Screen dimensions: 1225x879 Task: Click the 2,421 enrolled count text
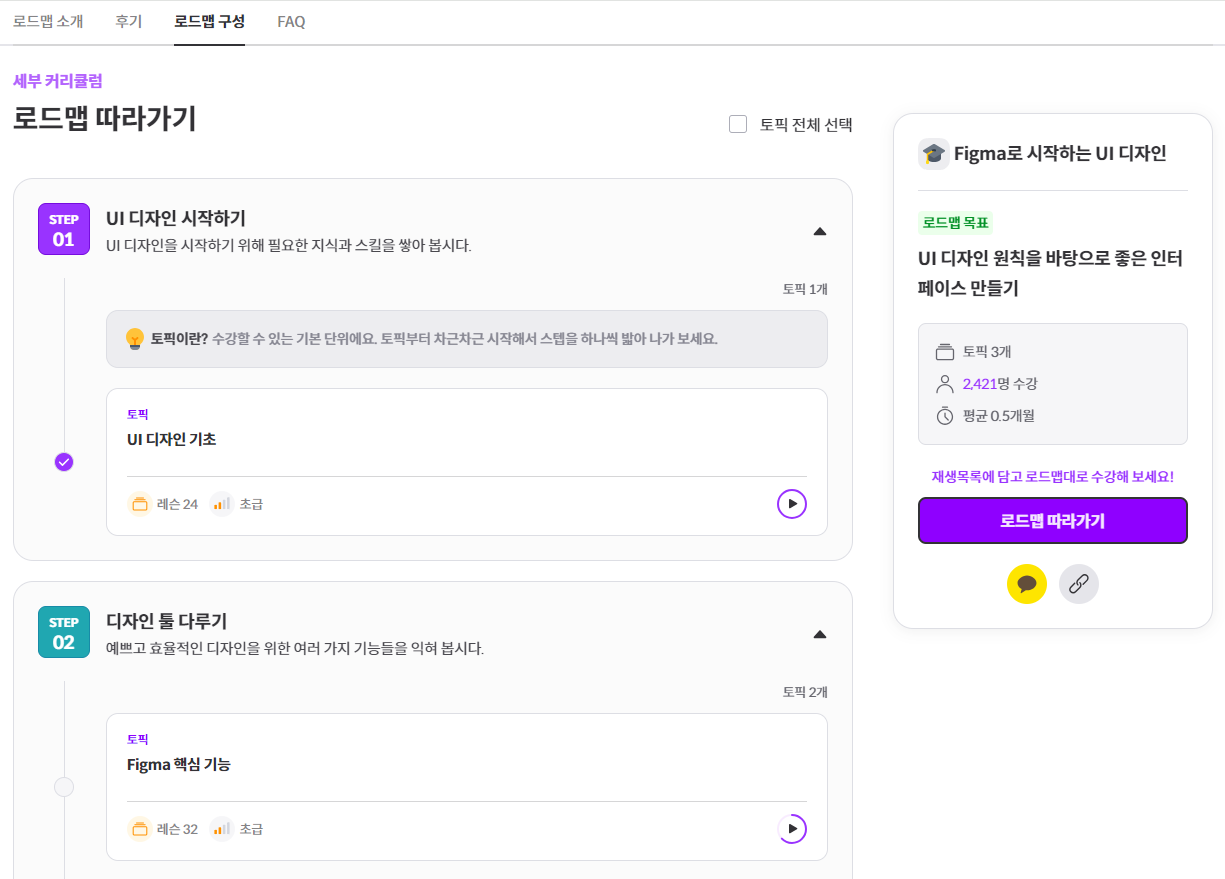(x=980, y=384)
